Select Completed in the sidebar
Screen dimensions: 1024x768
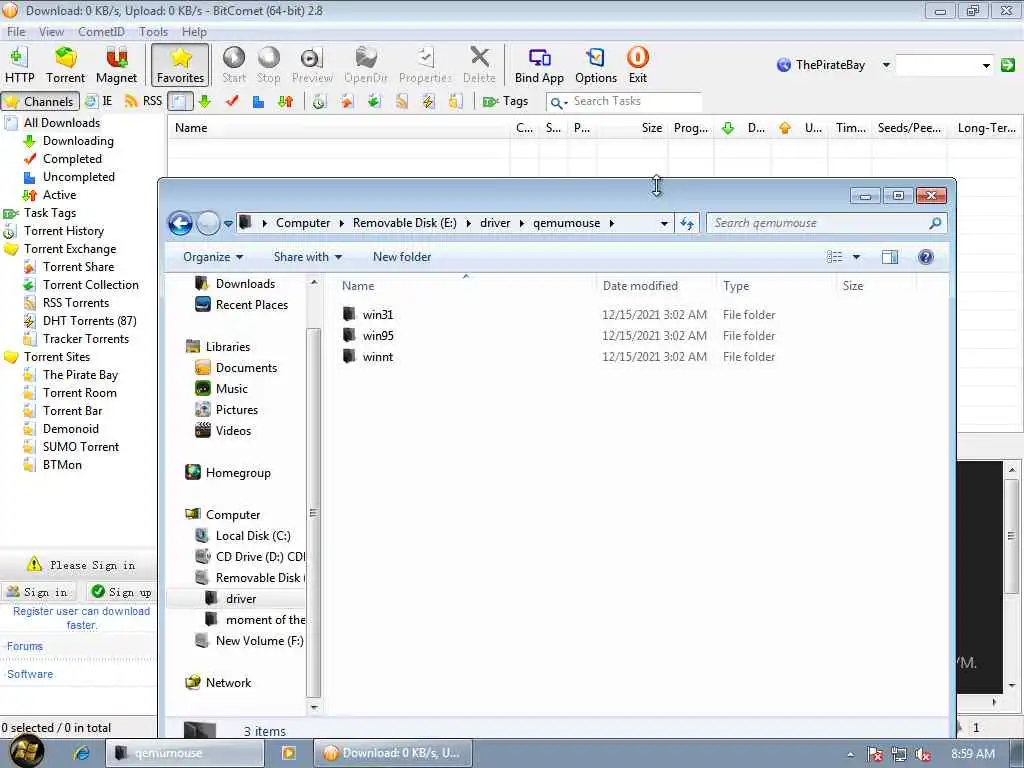72,159
